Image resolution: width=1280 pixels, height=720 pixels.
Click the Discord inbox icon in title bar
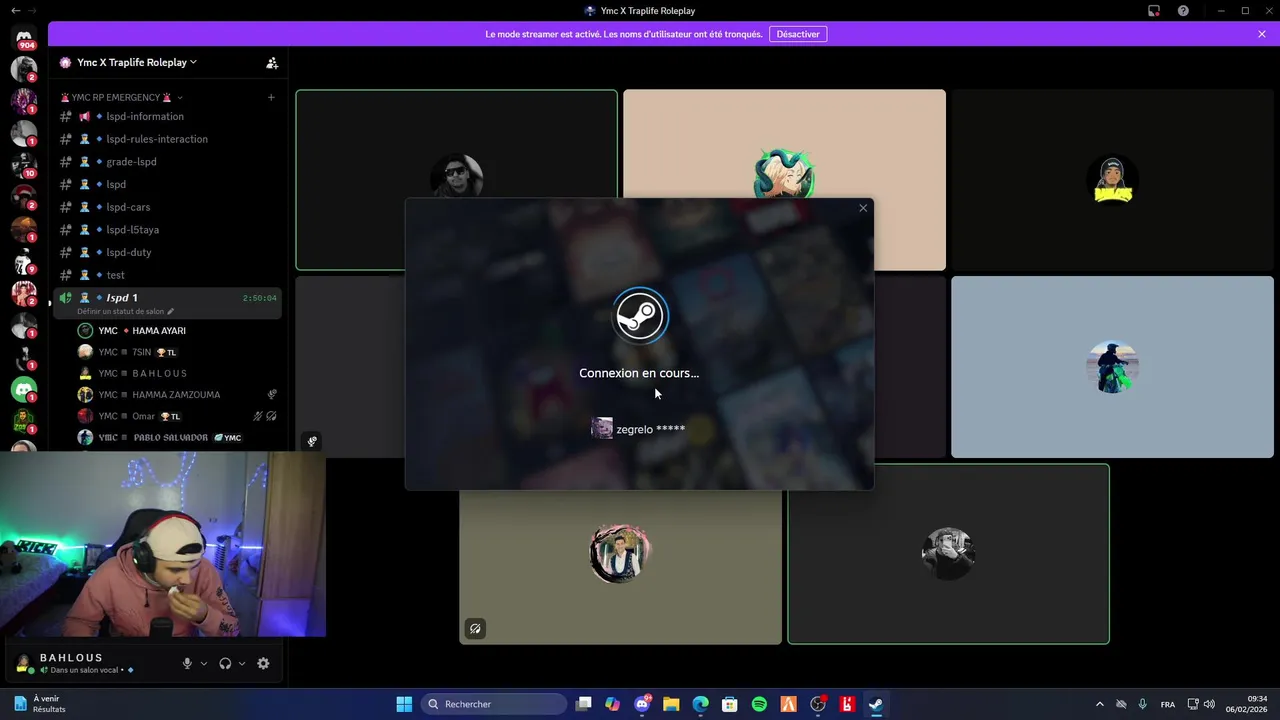(x=1154, y=11)
